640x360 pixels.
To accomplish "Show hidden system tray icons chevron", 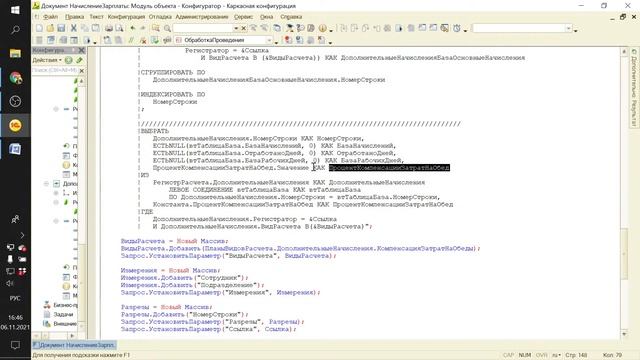I will pyautogui.click(x=22, y=235).
